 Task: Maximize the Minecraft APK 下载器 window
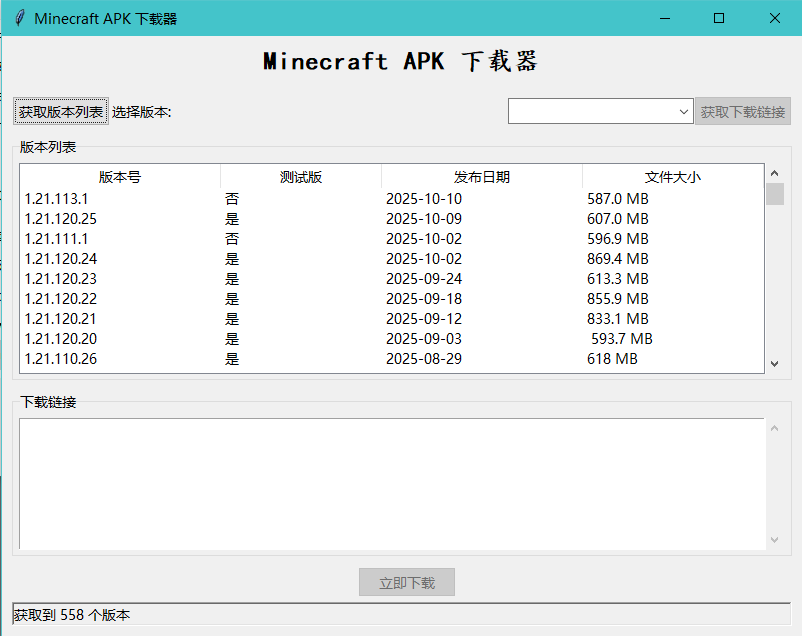(718, 18)
